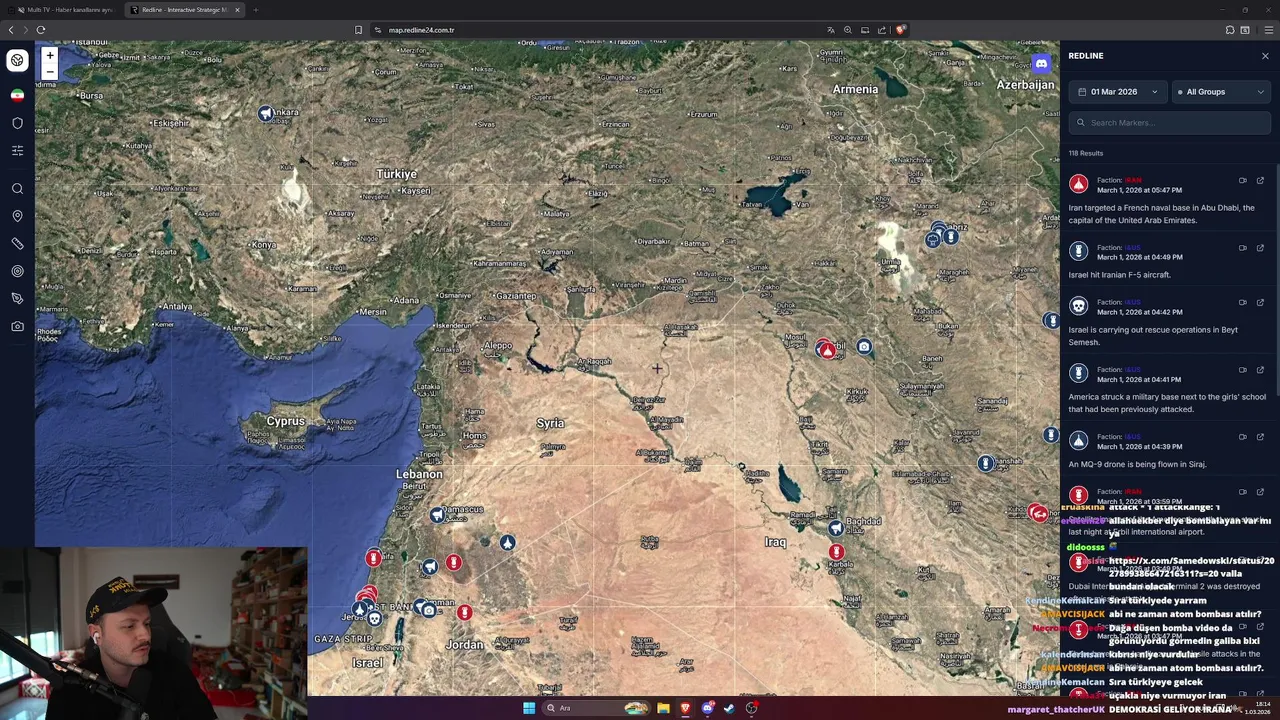Screen dimensions: 1280x720
Task: Click the red marker at the Jordan label
Action: coord(464,612)
